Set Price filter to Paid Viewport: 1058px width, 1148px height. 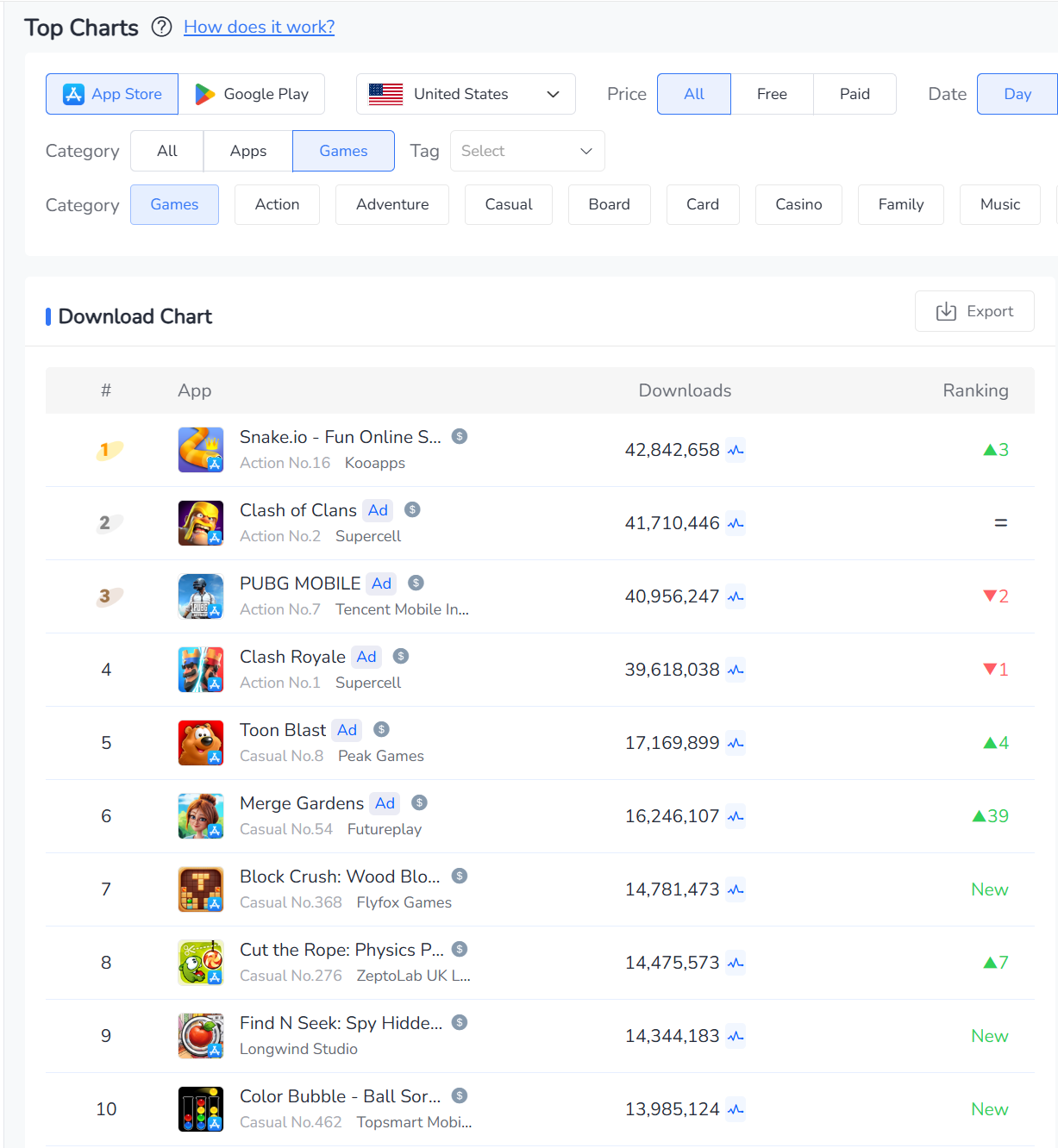(855, 94)
